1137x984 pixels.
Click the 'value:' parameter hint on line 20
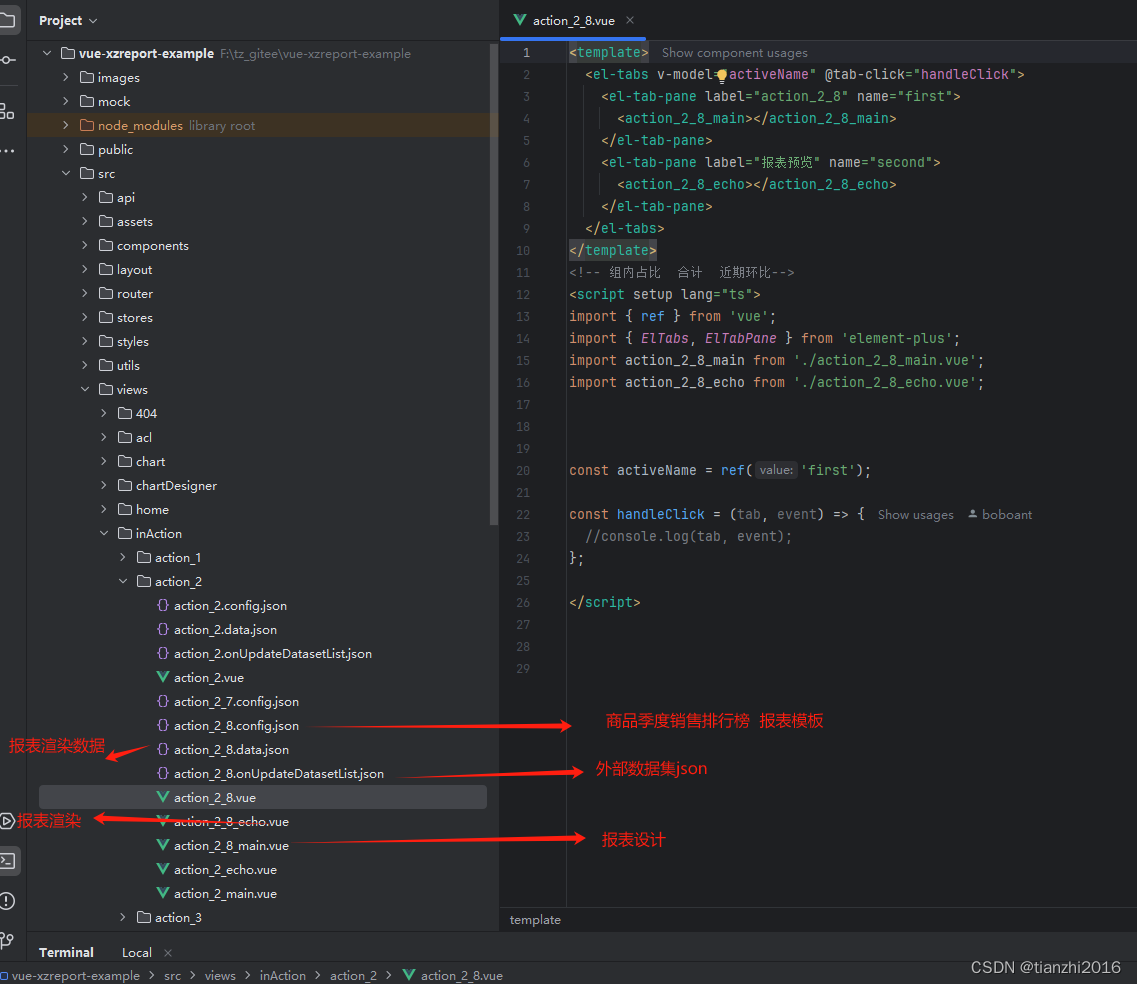click(x=776, y=471)
